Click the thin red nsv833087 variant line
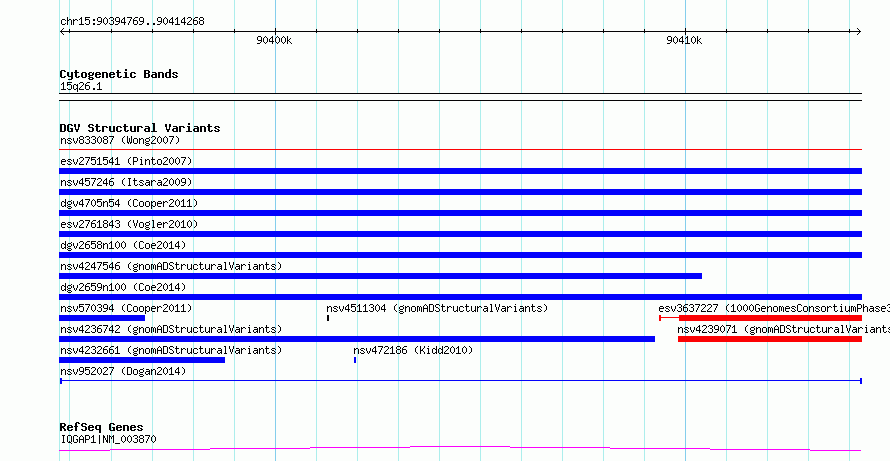 coord(460,150)
